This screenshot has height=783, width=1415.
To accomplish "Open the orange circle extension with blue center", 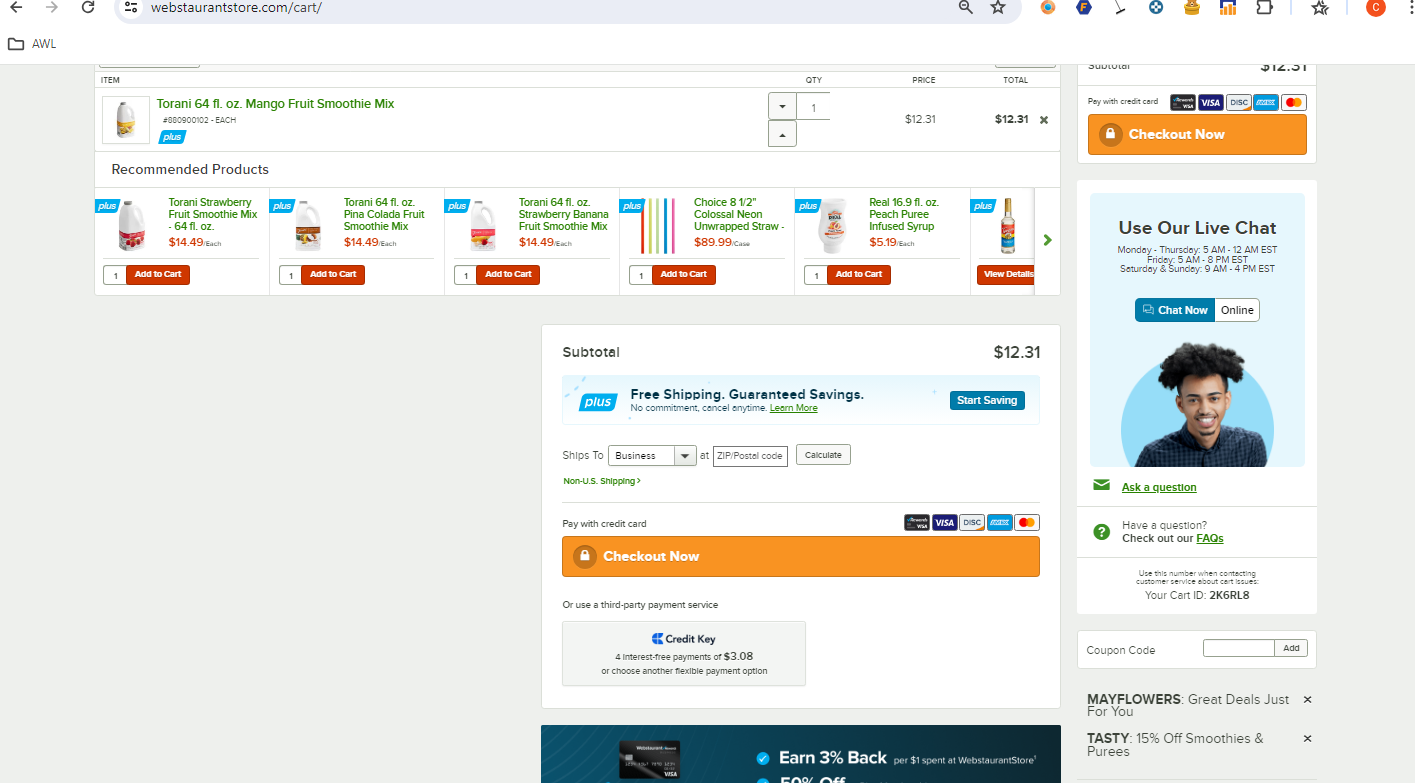I will coord(1048,7).
